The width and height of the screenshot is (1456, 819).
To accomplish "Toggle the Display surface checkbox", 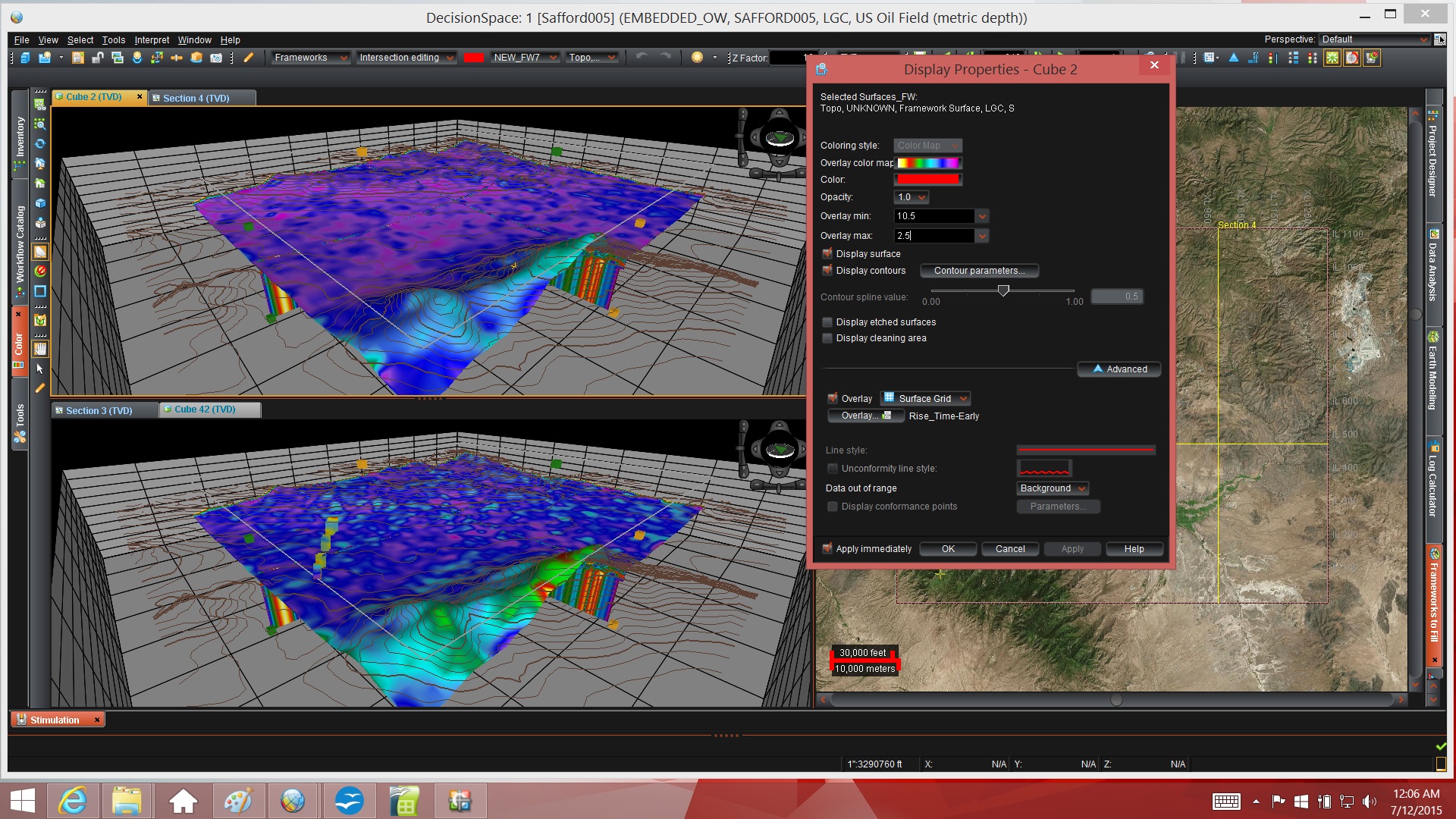I will 827,254.
